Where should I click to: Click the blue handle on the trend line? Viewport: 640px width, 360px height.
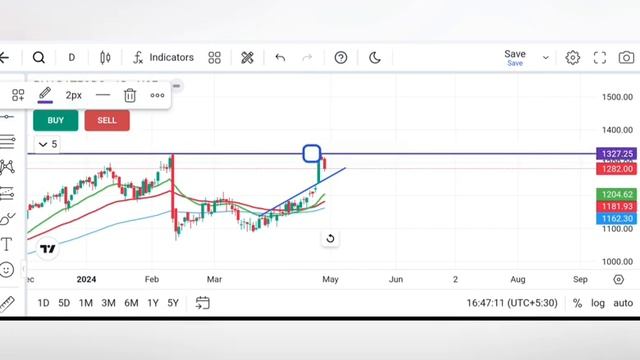[312, 154]
